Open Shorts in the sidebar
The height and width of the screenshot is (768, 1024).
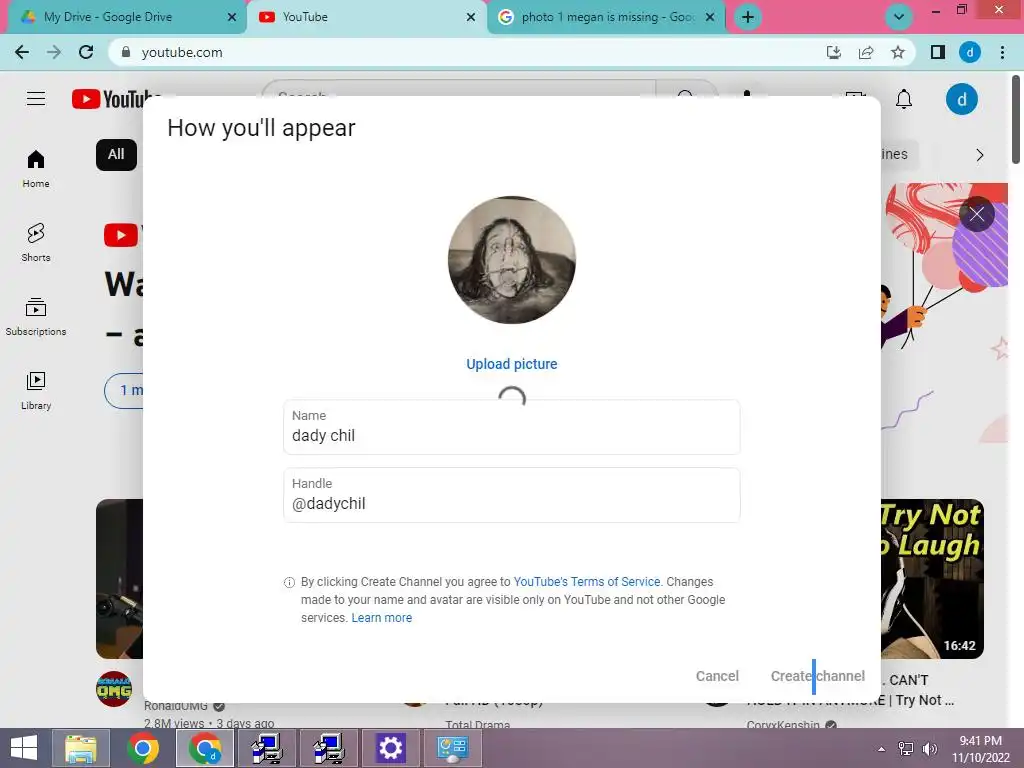36,242
